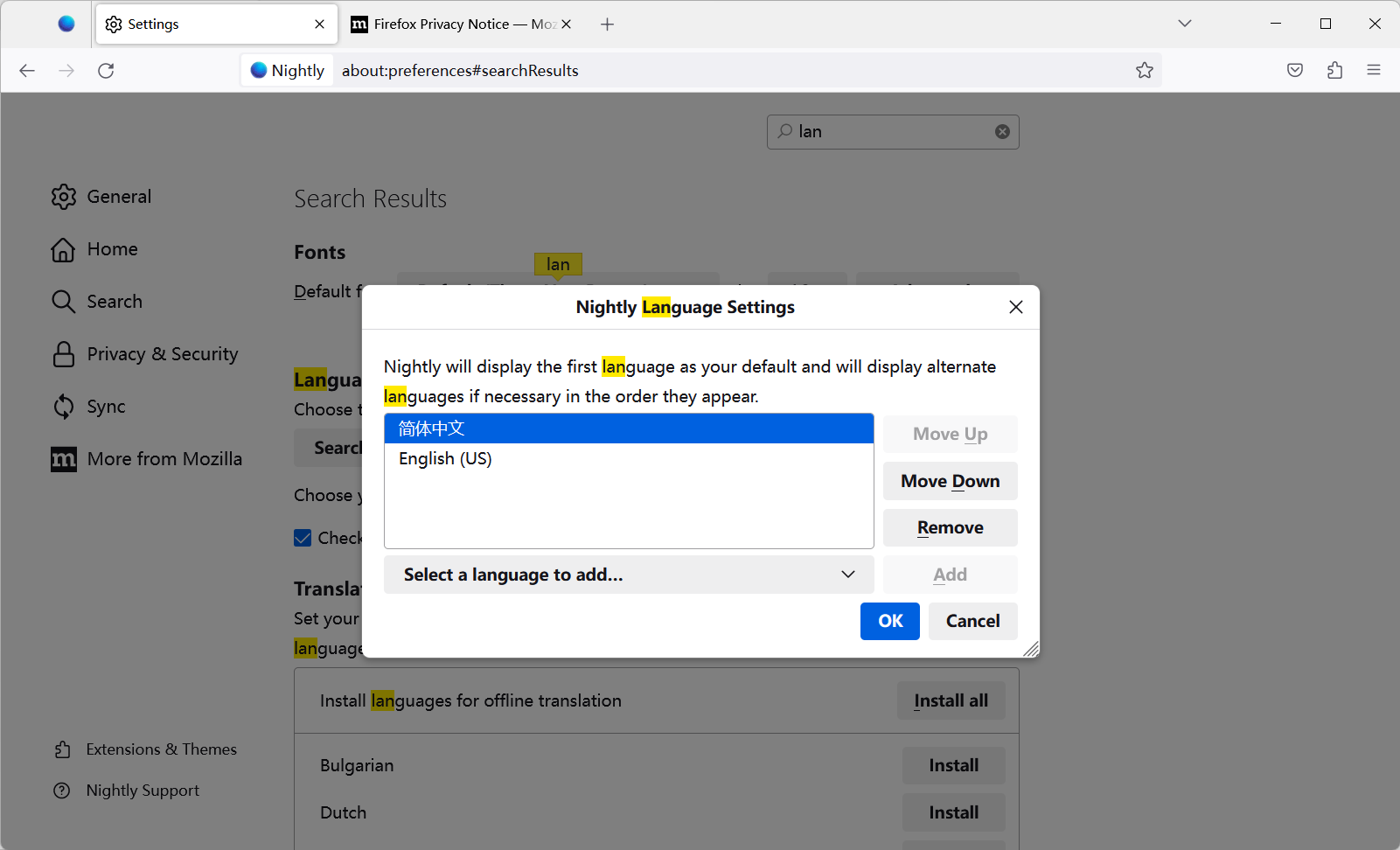
Task: Open More from Mozilla category
Action: click(x=147, y=459)
